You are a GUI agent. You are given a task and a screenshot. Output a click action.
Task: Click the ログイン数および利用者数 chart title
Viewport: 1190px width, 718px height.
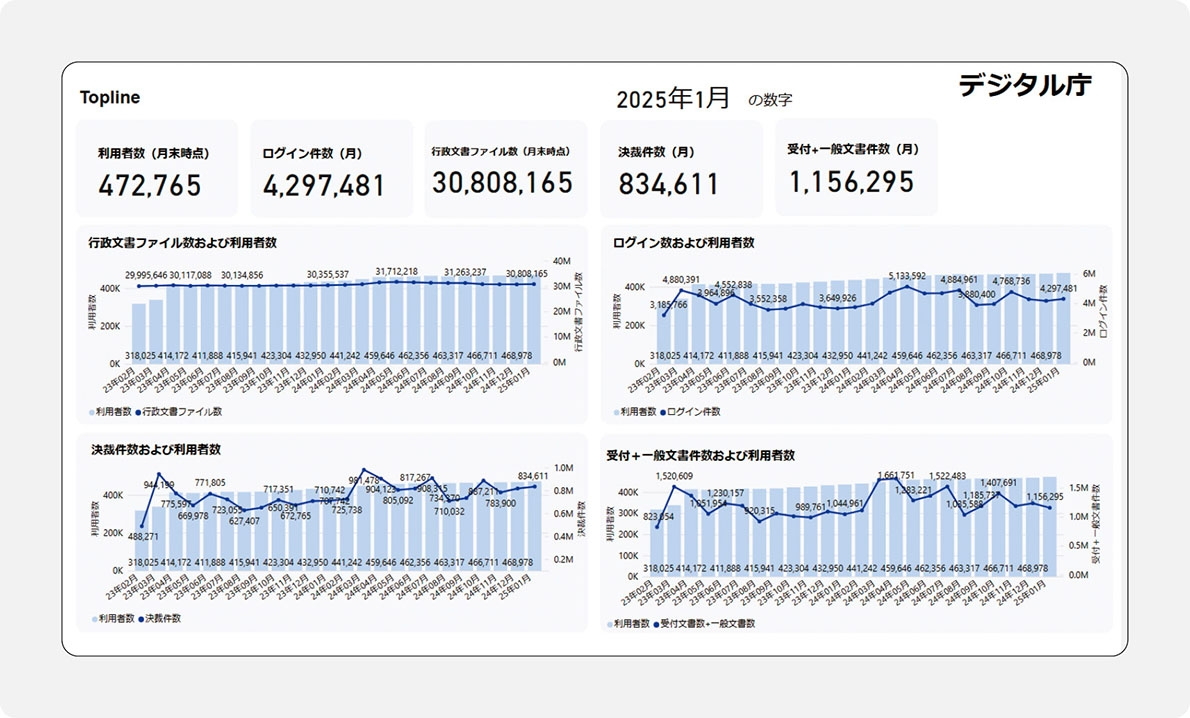coord(684,243)
